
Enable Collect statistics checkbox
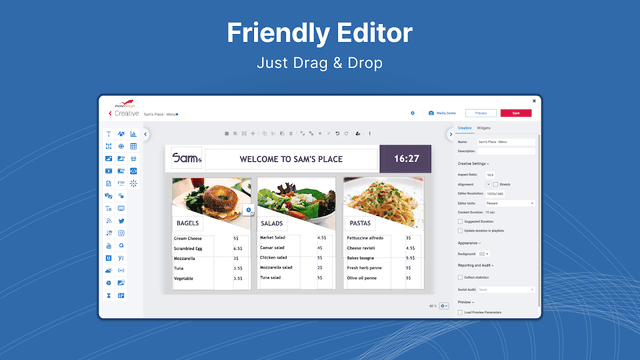click(x=460, y=278)
